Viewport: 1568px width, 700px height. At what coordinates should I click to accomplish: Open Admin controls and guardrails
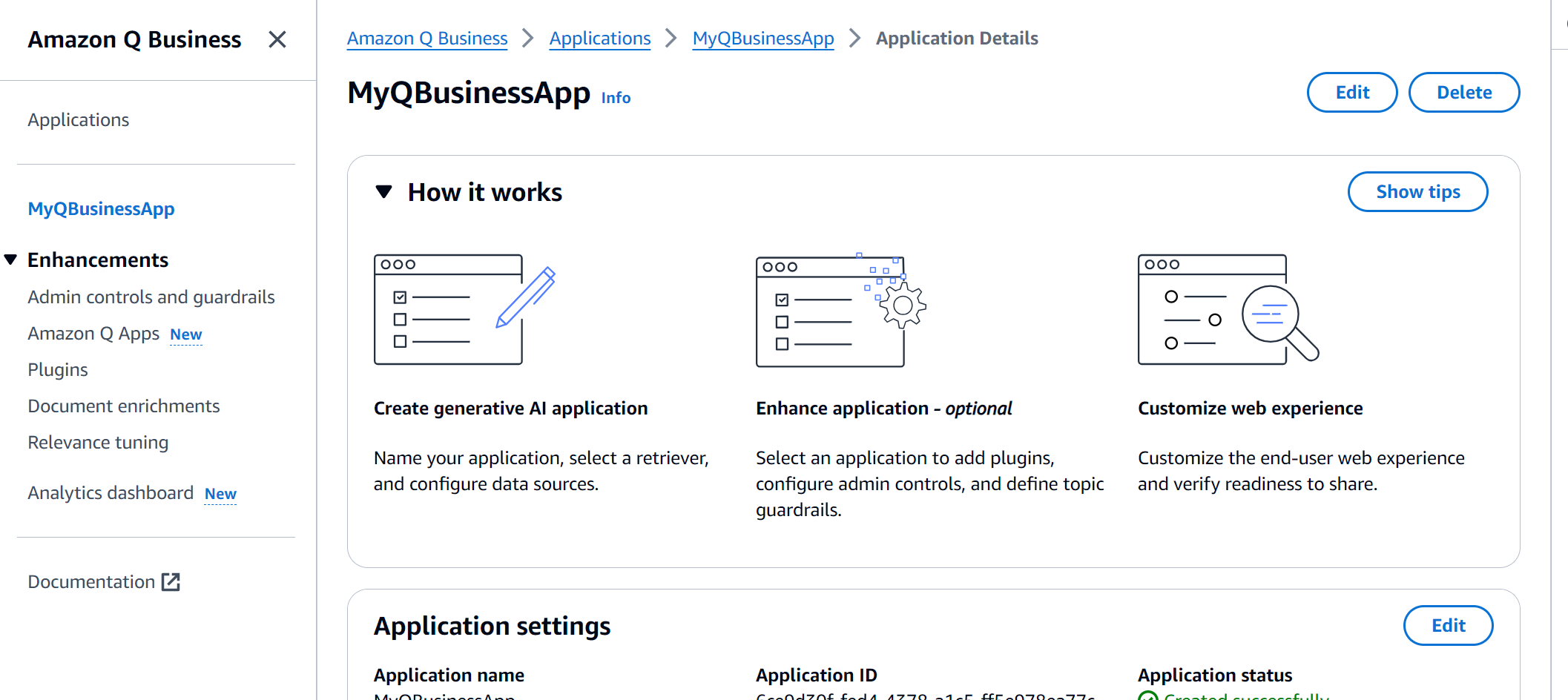point(151,297)
